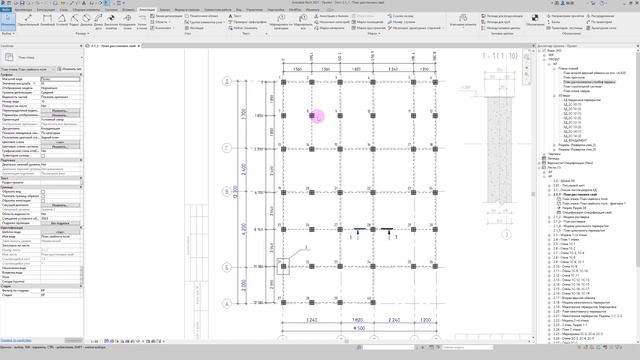Image resolution: width=640 pixels, height=360 pixels.
Task: Click Edit button for View Range (Секущий диапазон)
Action: [x=60, y=205]
